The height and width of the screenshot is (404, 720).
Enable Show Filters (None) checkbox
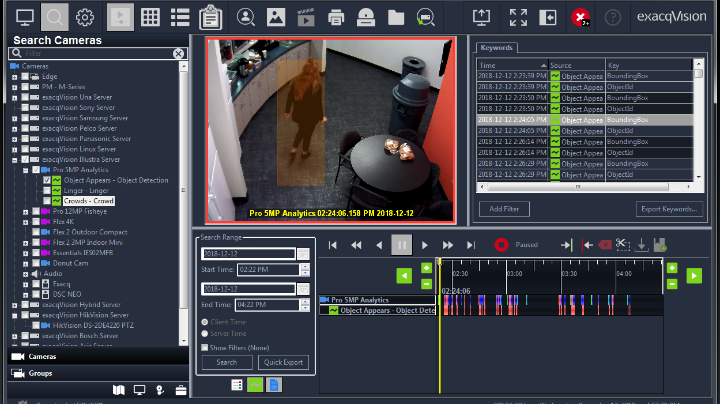click(205, 348)
